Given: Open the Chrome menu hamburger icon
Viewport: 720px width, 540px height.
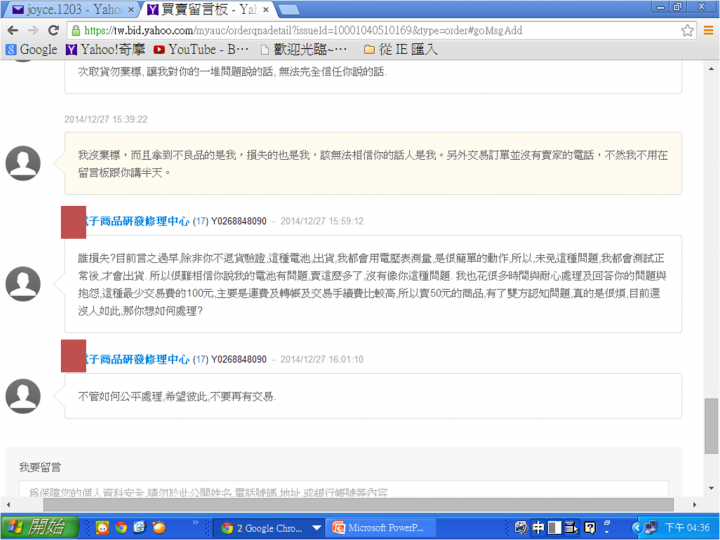Looking at the screenshot, I should coord(709,30).
